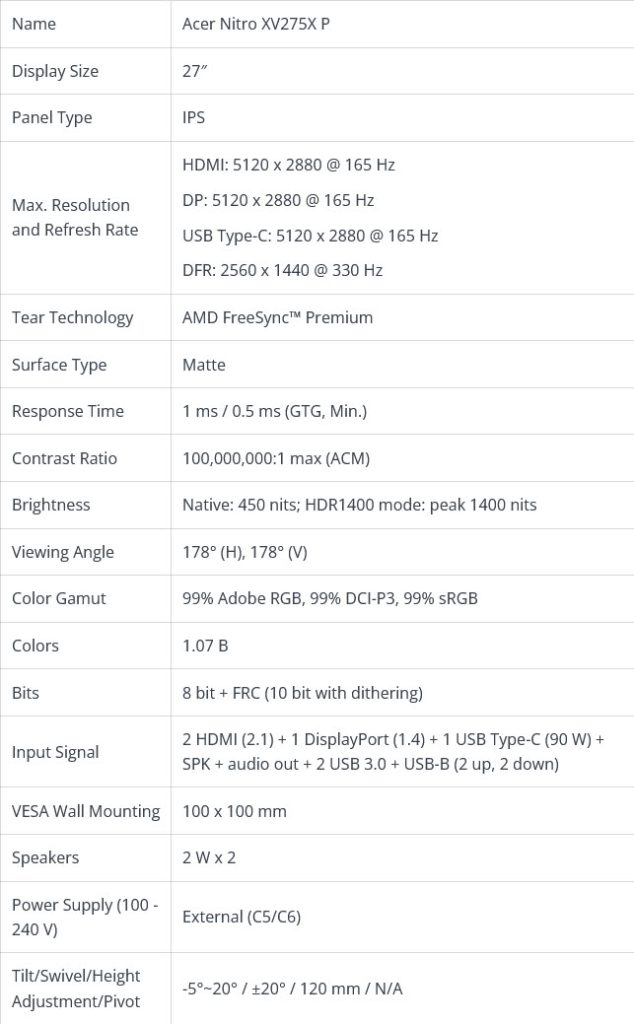Select the 100,000,000:1 max contrast value
Screen dimensions: 634x1024
(x=276, y=458)
